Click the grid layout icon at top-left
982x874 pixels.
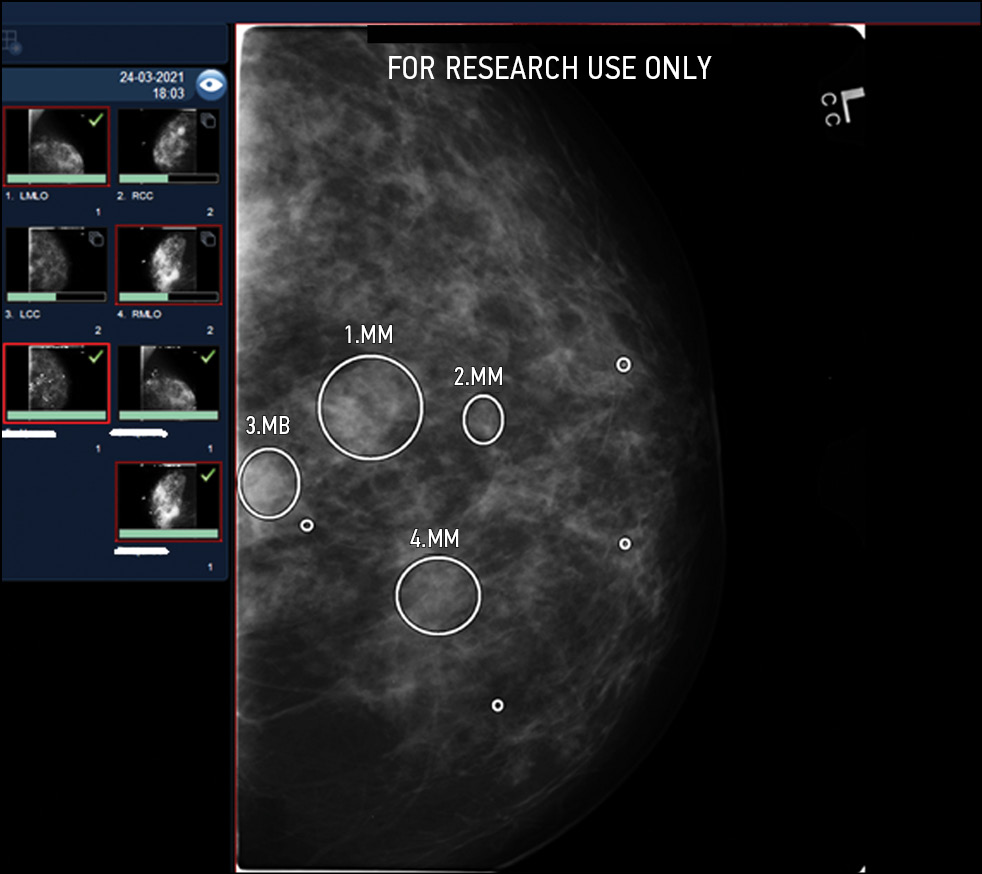click(x=11, y=42)
